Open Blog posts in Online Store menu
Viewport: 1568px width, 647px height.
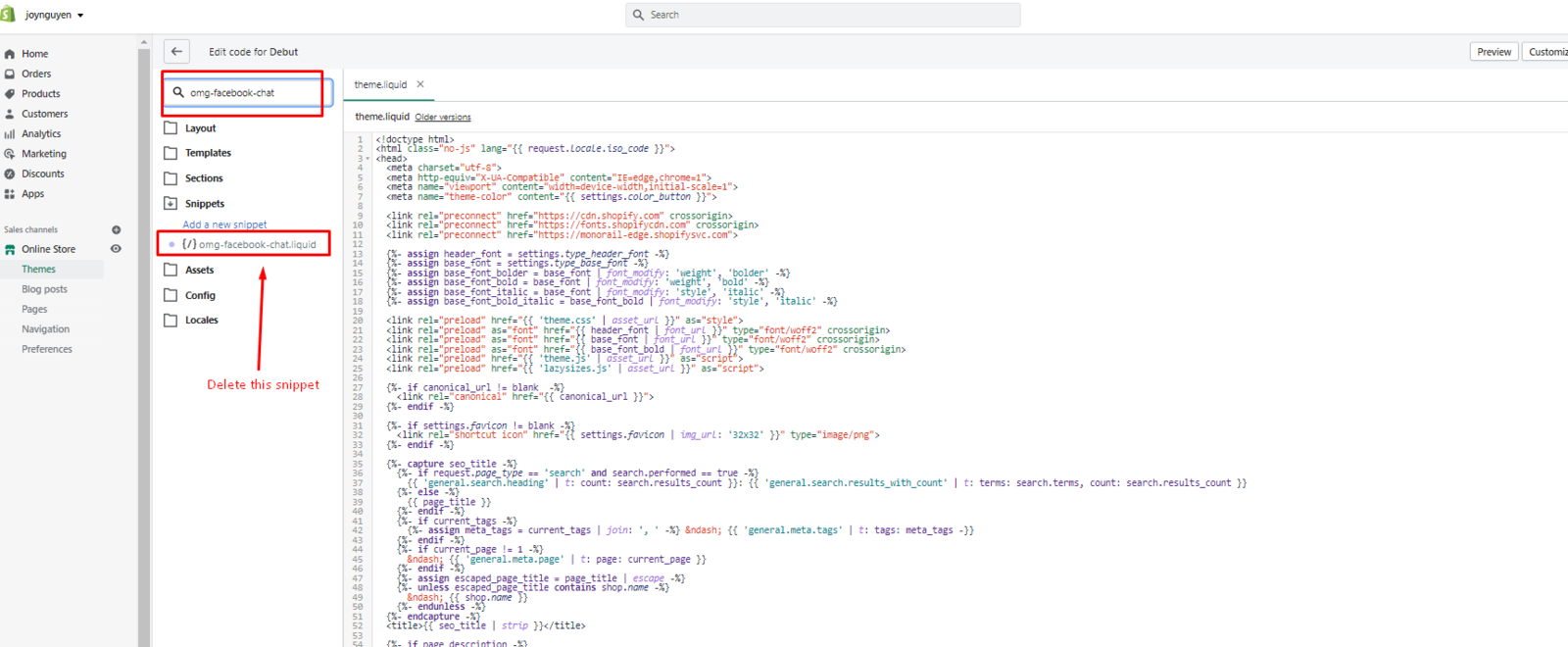(x=44, y=289)
